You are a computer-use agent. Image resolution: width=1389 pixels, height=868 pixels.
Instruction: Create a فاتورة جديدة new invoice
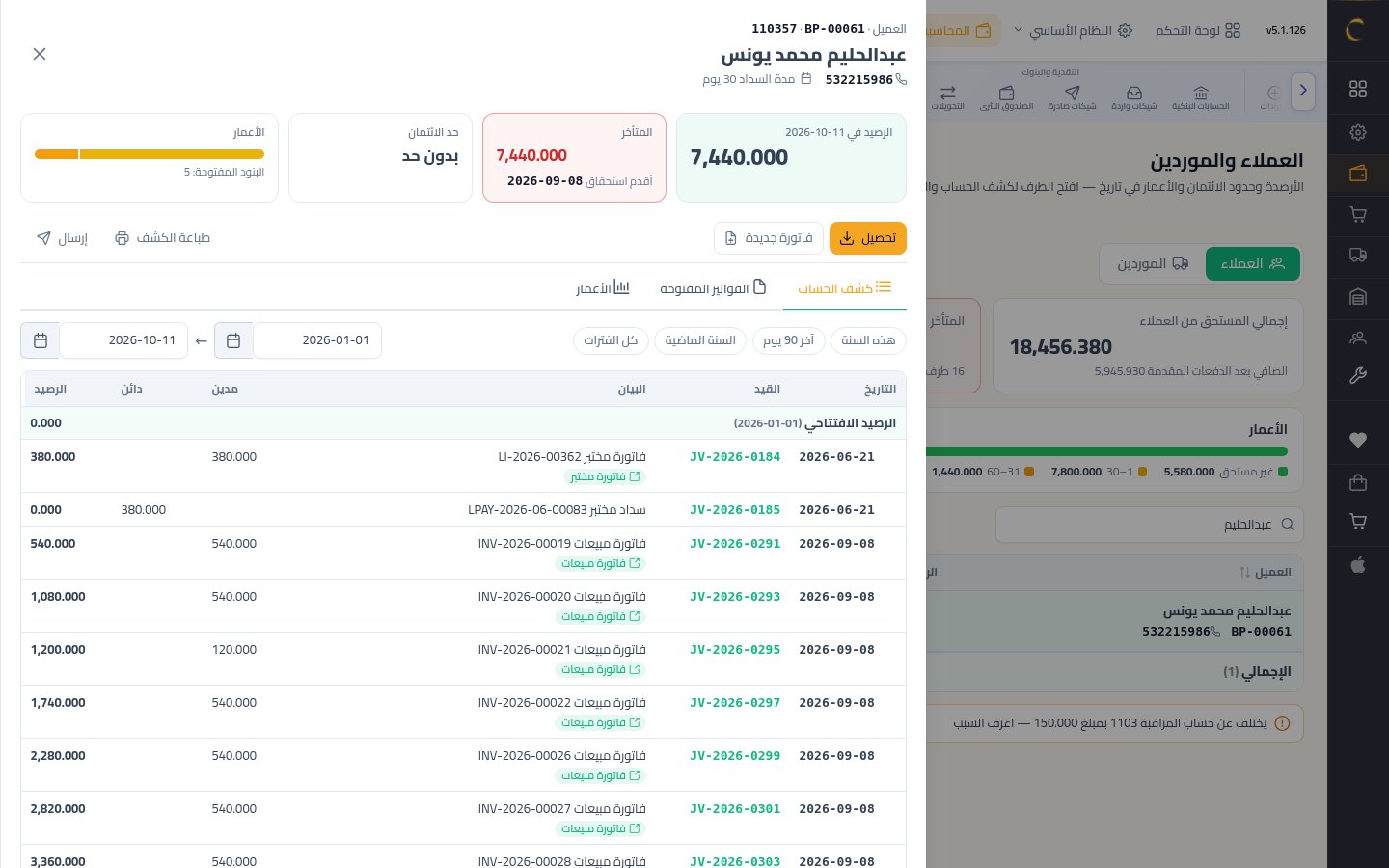[769, 238]
